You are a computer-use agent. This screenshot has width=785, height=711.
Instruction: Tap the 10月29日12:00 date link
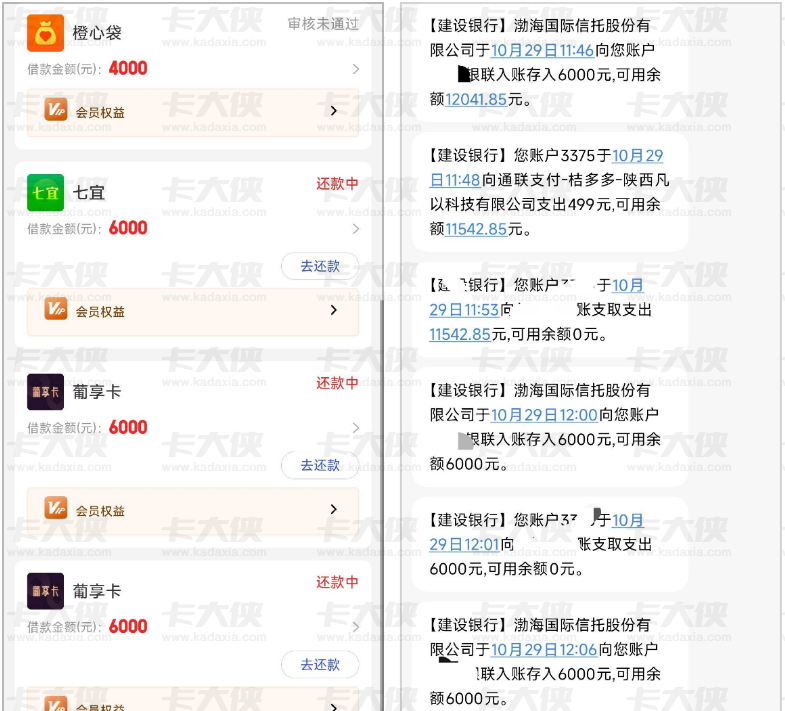[x=544, y=415]
